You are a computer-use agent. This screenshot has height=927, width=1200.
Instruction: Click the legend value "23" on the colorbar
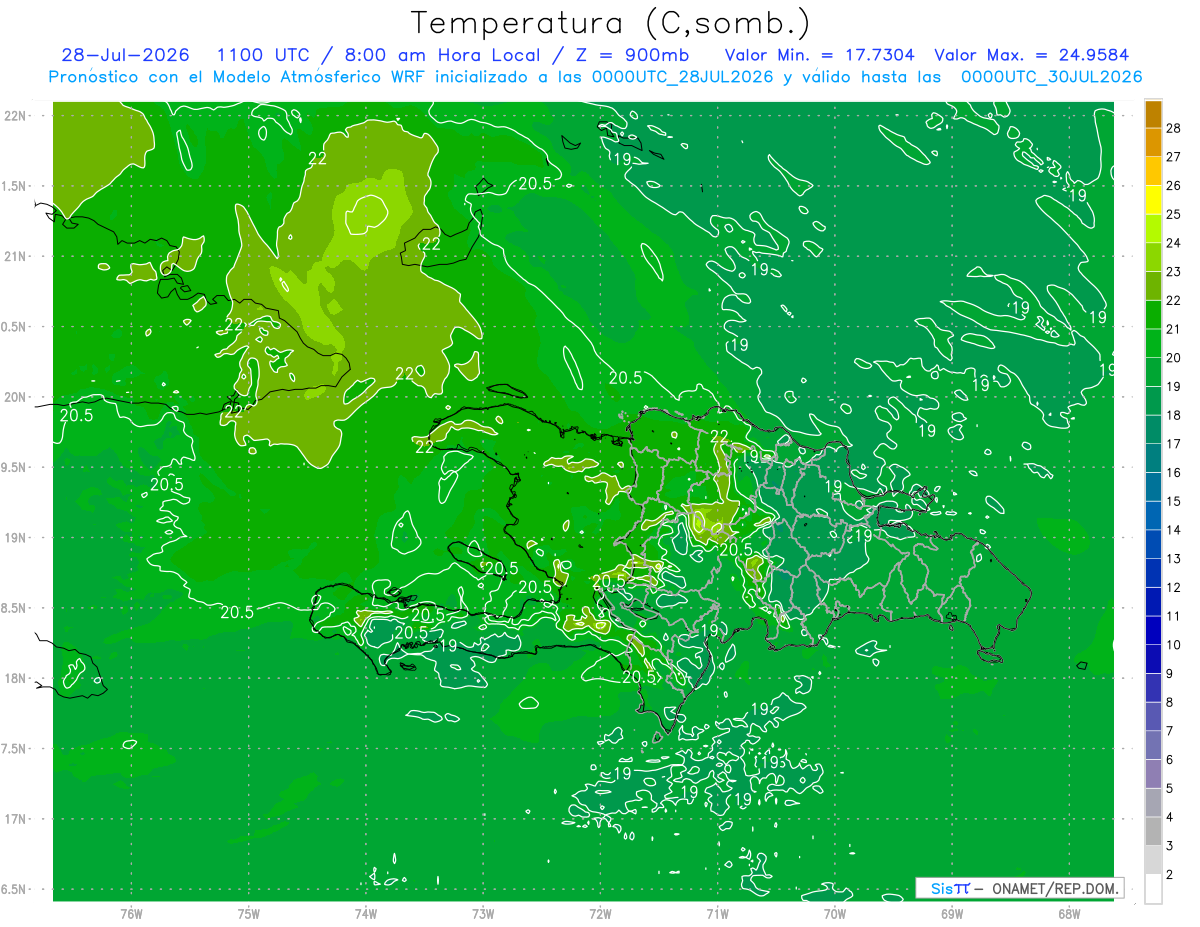point(1174,272)
